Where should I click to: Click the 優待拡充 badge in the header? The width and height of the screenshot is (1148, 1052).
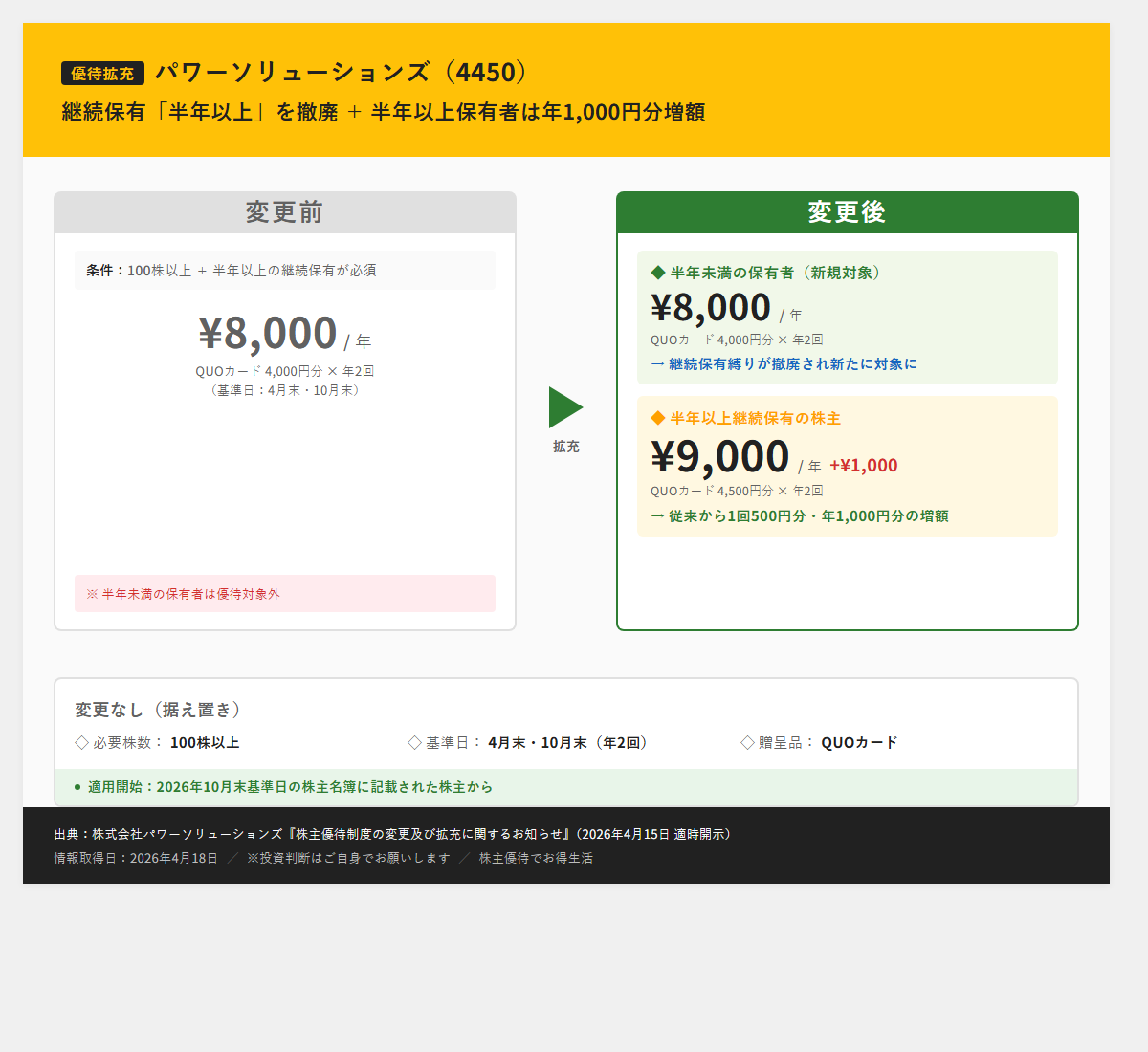coord(102,74)
